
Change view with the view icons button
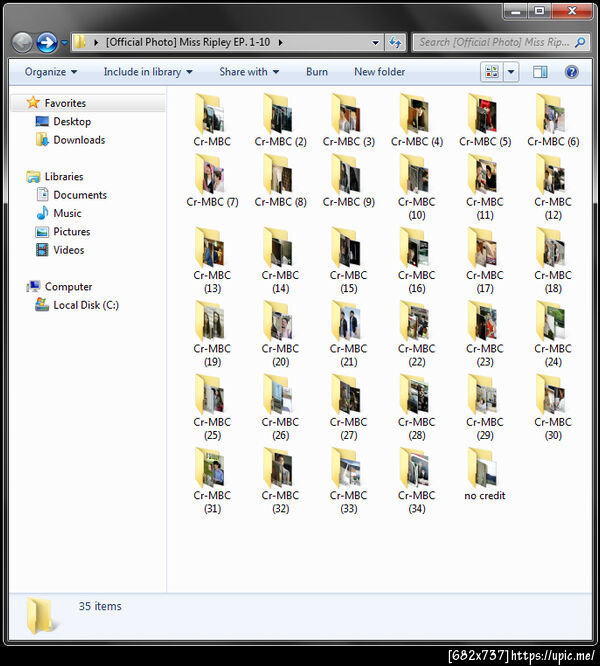tap(492, 72)
